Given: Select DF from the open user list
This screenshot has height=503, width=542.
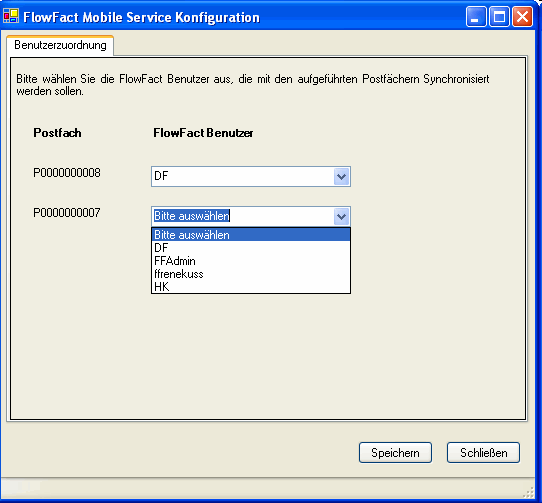Looking at the screenshot, I should tap(251, 248).
